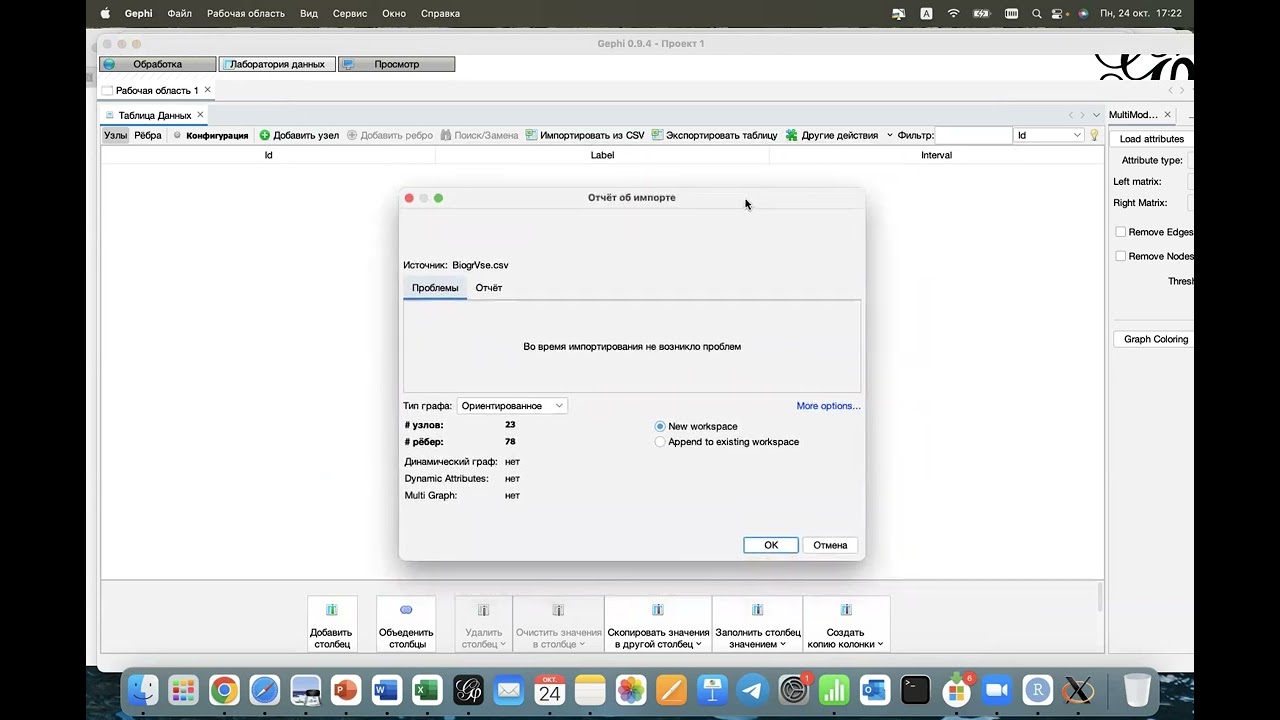
Task: Open Terminal from the dock
Action: click(915, 690)
